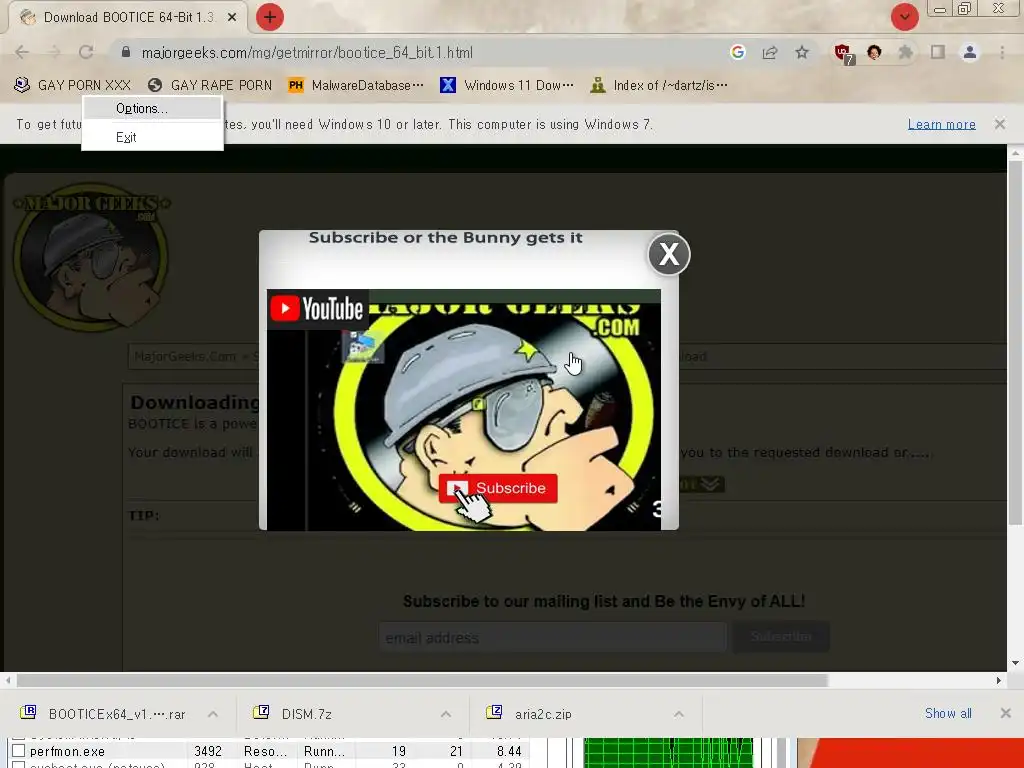This screenshot has height=768, width=1024.
Task: Expand options for DISM.7z download
Action: point(446,714)
